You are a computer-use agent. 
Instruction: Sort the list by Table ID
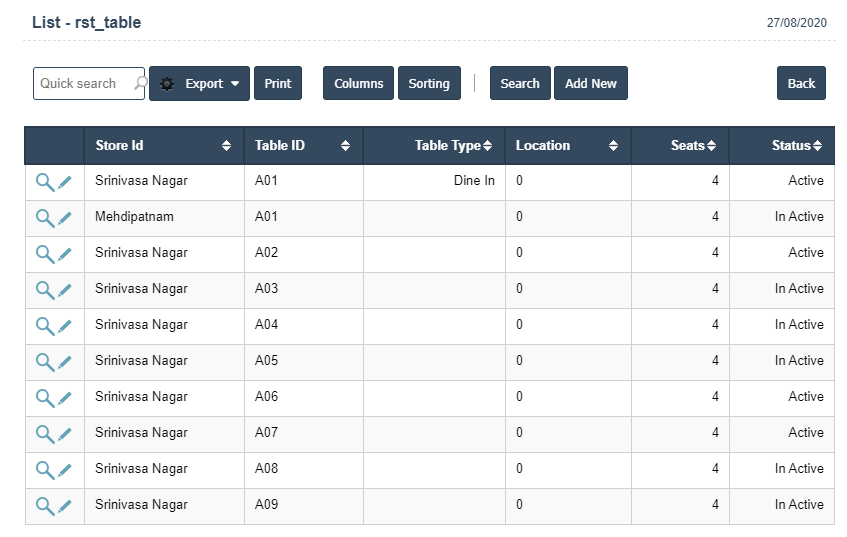[345, 146]
